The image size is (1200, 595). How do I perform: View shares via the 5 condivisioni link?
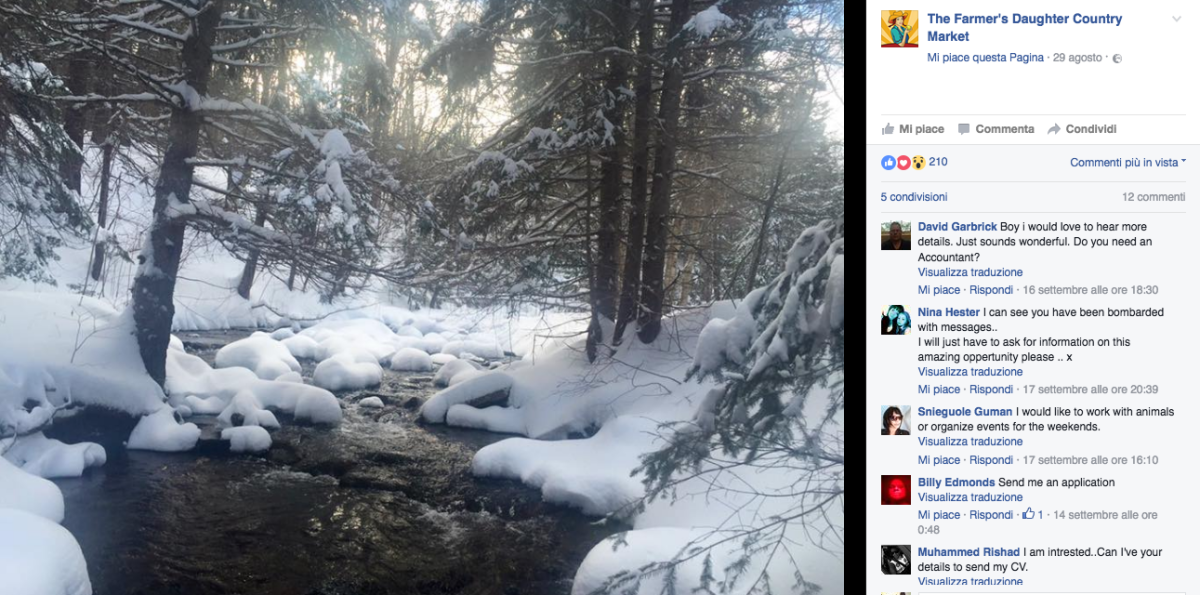[x=913, y=196]
